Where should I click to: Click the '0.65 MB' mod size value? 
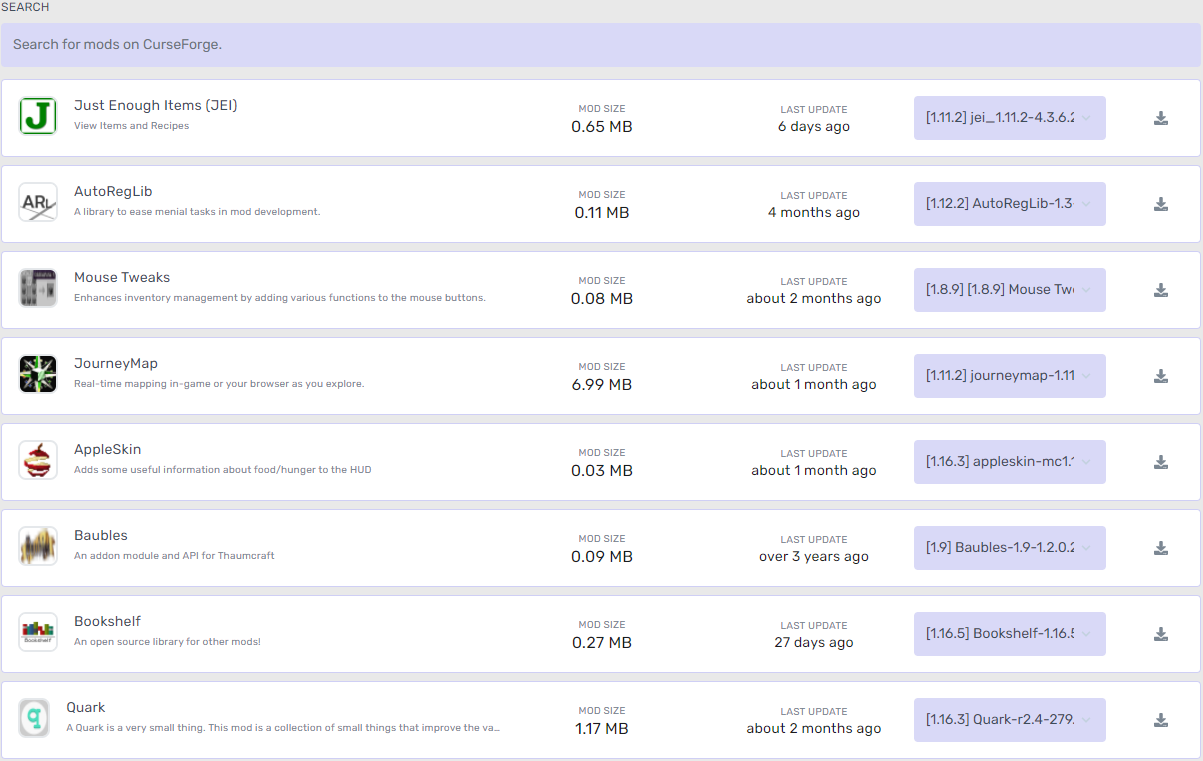[x=602, y=127]
